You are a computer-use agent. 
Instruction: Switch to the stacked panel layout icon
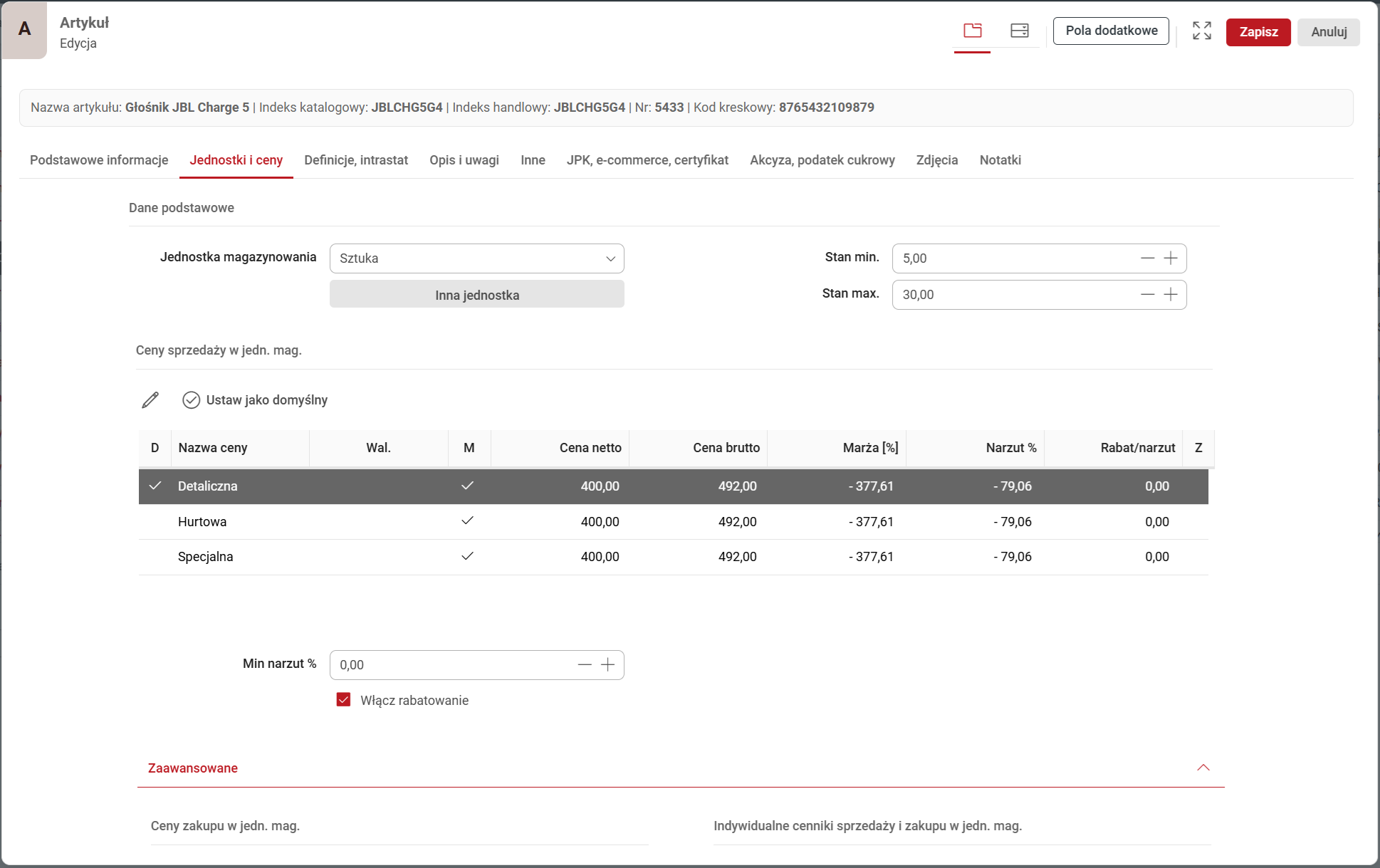click(x=1020, y=31)
